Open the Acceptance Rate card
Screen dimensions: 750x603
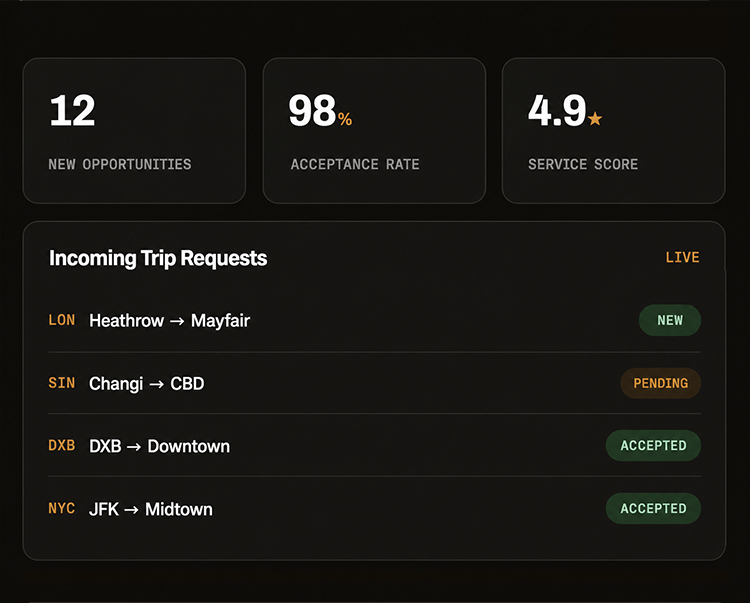375,131
